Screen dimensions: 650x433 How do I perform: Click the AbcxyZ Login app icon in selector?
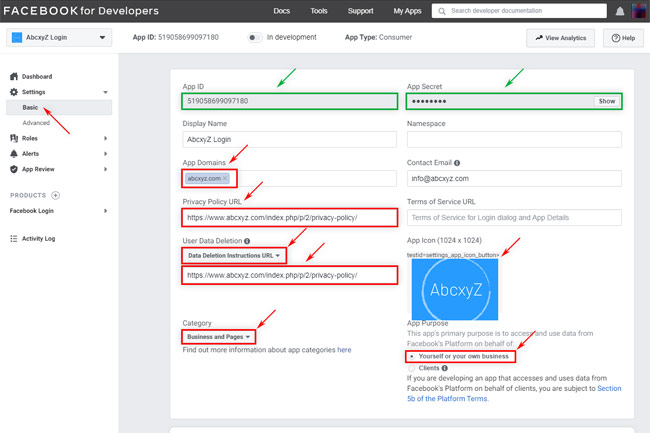pos(17,37)
